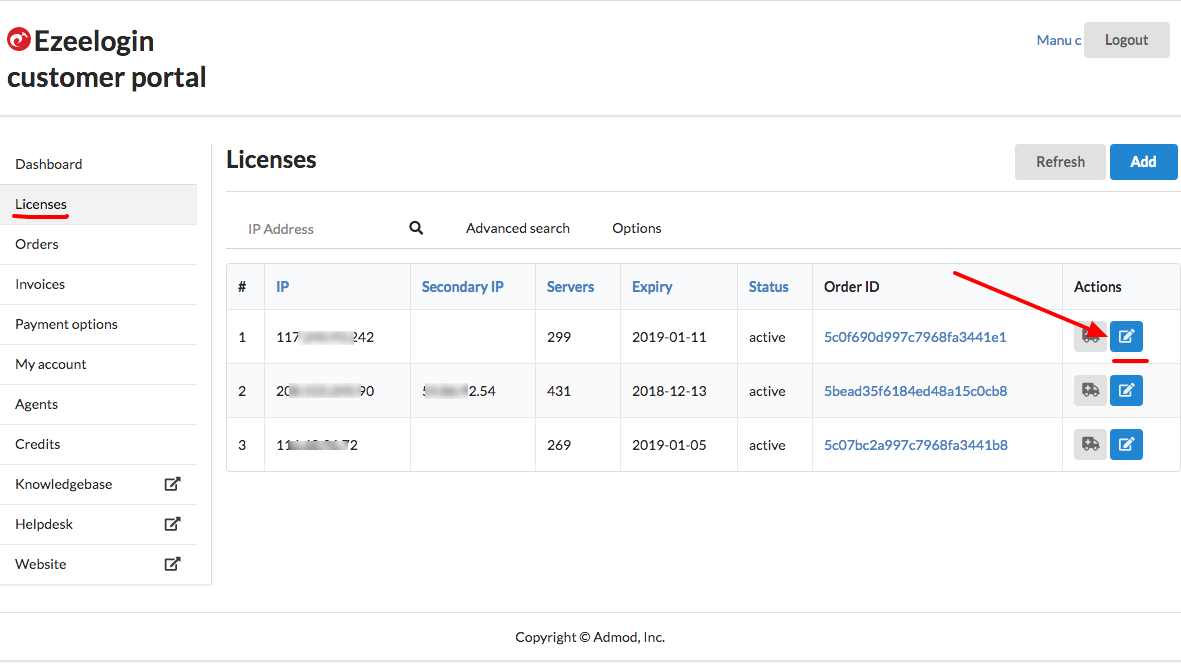Click the edit icon for license row 3
The image size is (1181, 664).
click(1126, 444)
